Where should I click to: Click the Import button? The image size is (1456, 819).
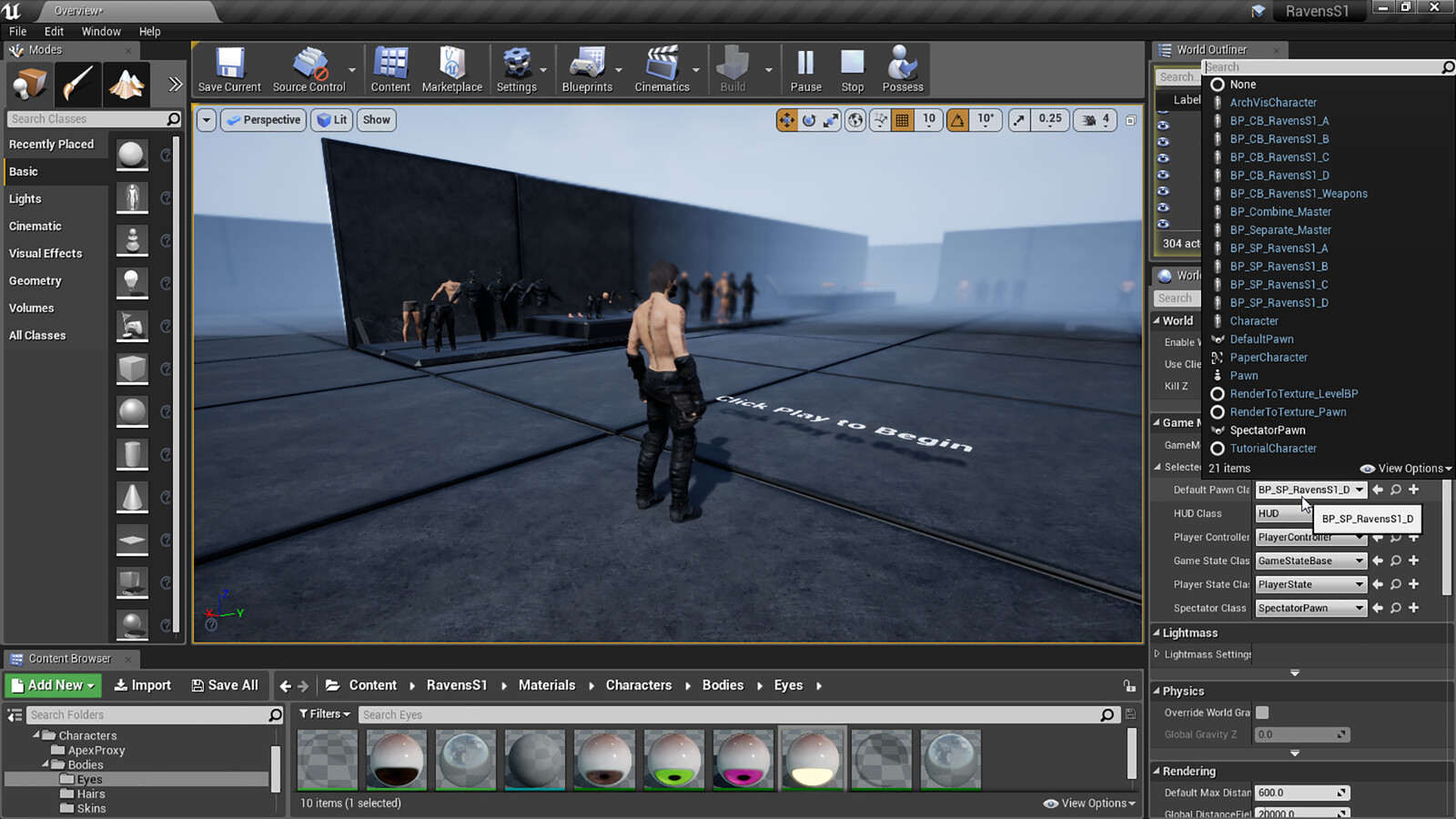[143, 685]
